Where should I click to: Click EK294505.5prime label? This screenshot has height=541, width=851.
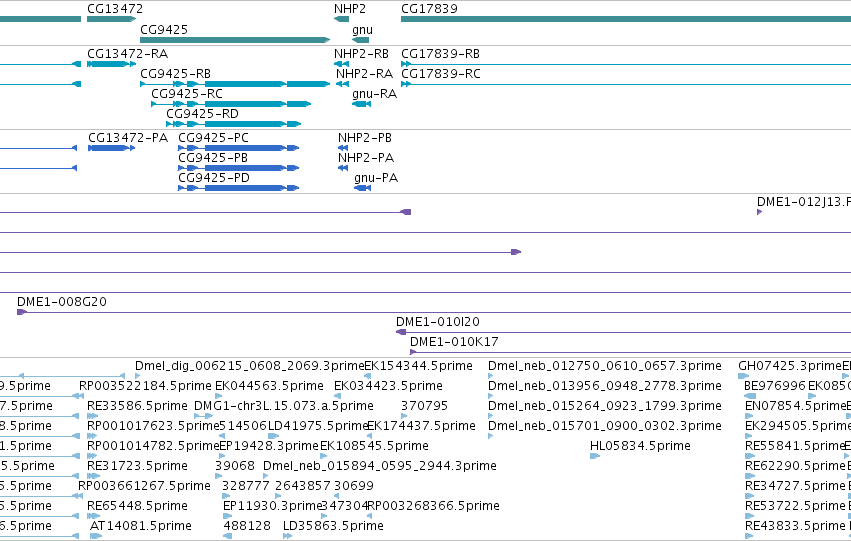(x=798, y=426)
